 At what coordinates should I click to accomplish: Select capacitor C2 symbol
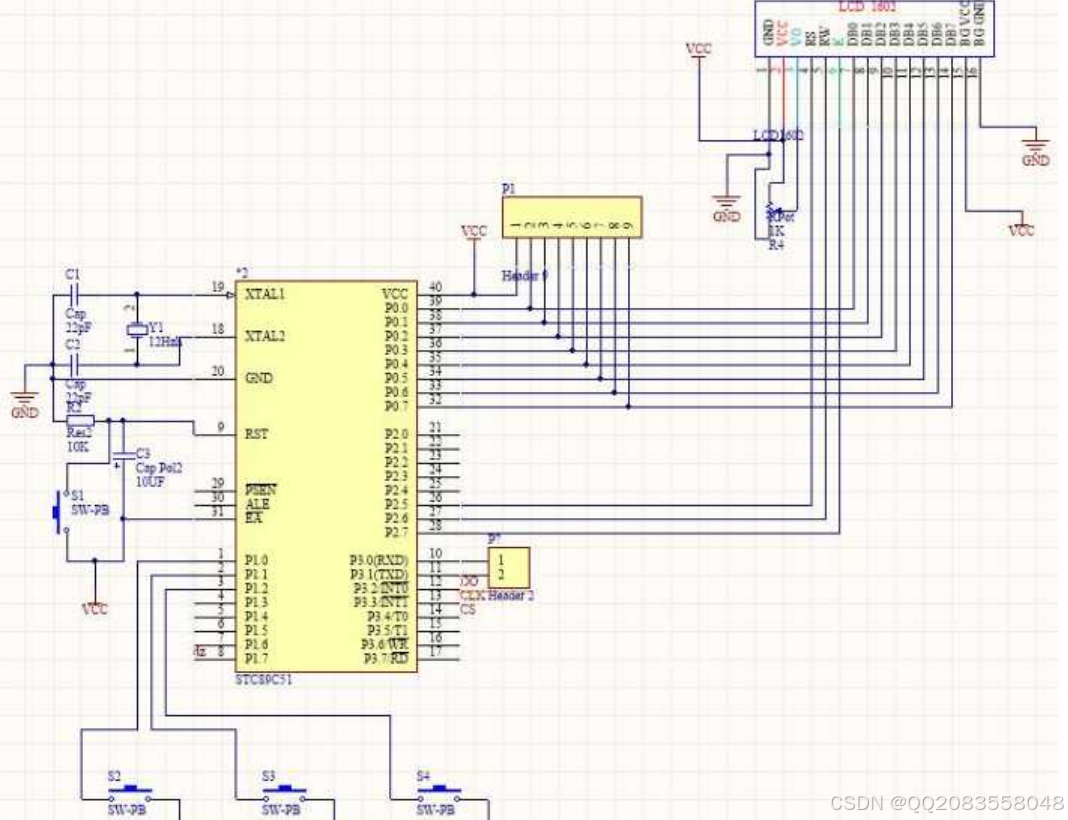pos(74,364)
